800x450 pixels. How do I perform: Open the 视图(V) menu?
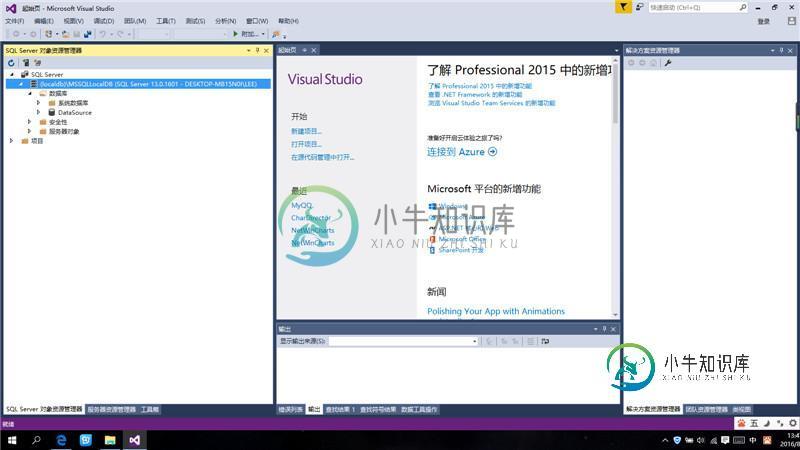73,21
